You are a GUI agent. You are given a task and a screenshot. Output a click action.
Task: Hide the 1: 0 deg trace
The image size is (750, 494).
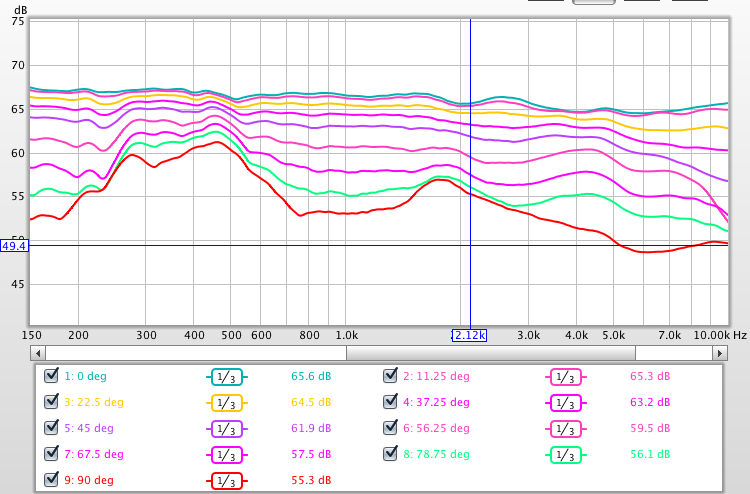coord(51,377)
